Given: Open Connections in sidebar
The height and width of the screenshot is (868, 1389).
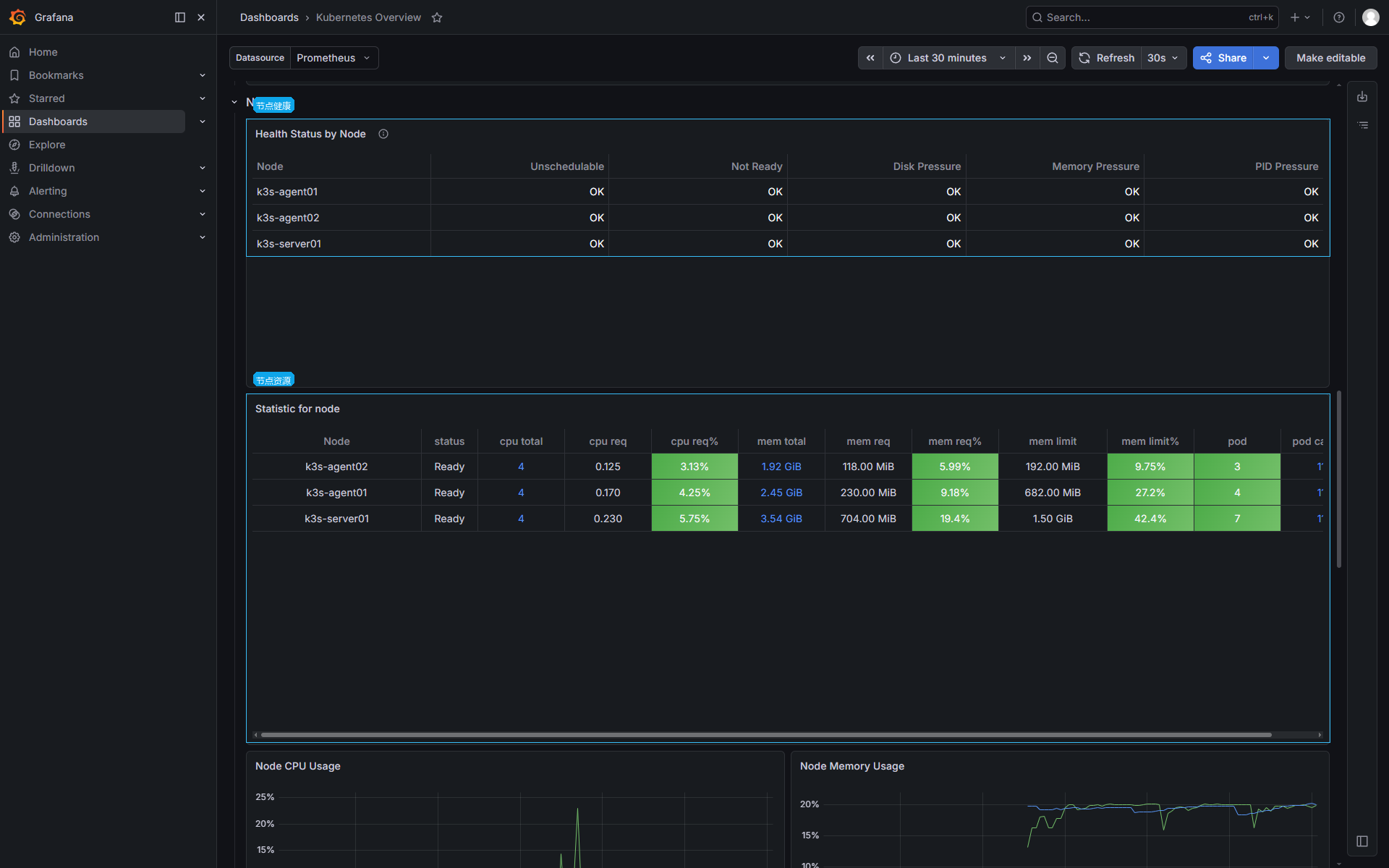Looking at the screenshot, I should click(x=59, y=214).
